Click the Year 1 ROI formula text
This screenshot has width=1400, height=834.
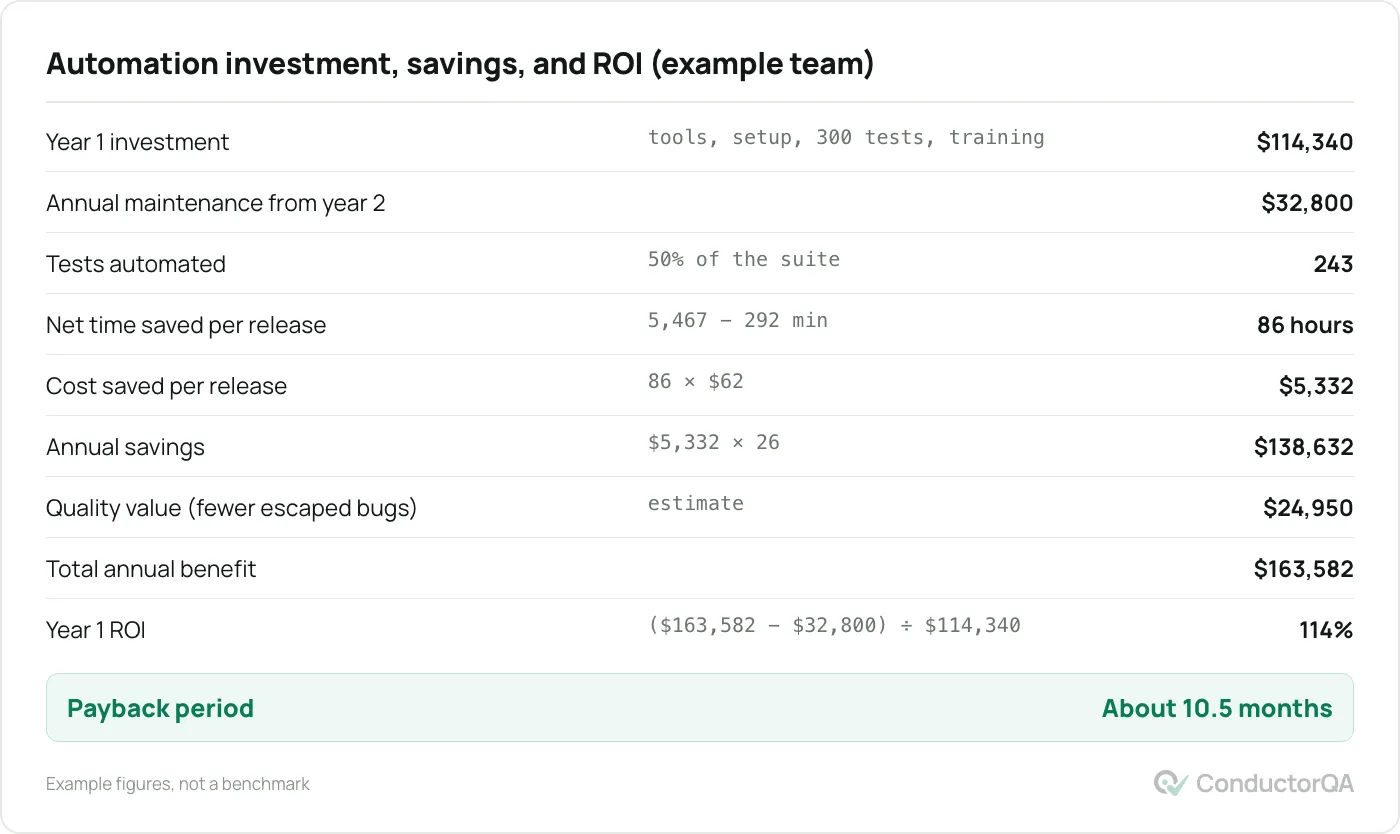tap(834, 625)
